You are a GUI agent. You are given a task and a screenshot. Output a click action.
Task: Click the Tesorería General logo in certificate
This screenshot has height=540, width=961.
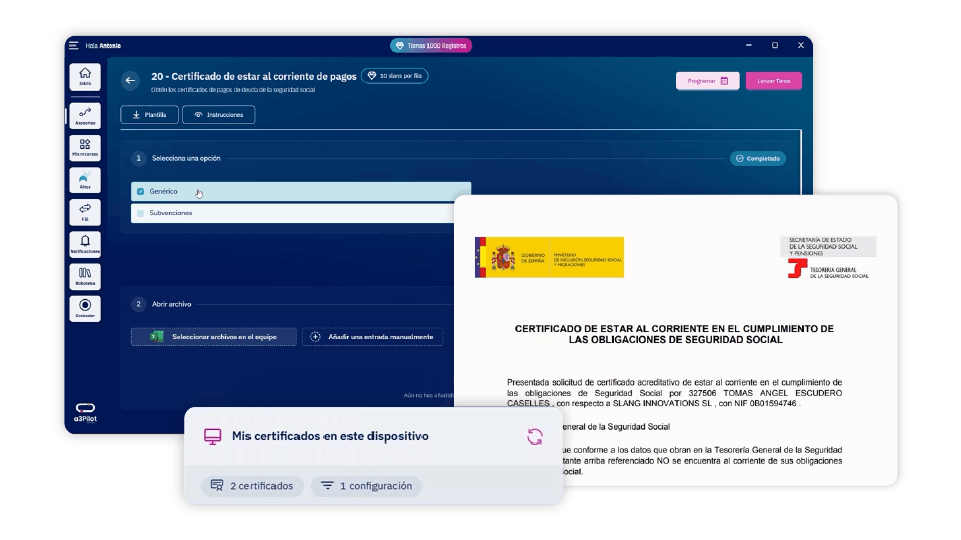[828, 268]
